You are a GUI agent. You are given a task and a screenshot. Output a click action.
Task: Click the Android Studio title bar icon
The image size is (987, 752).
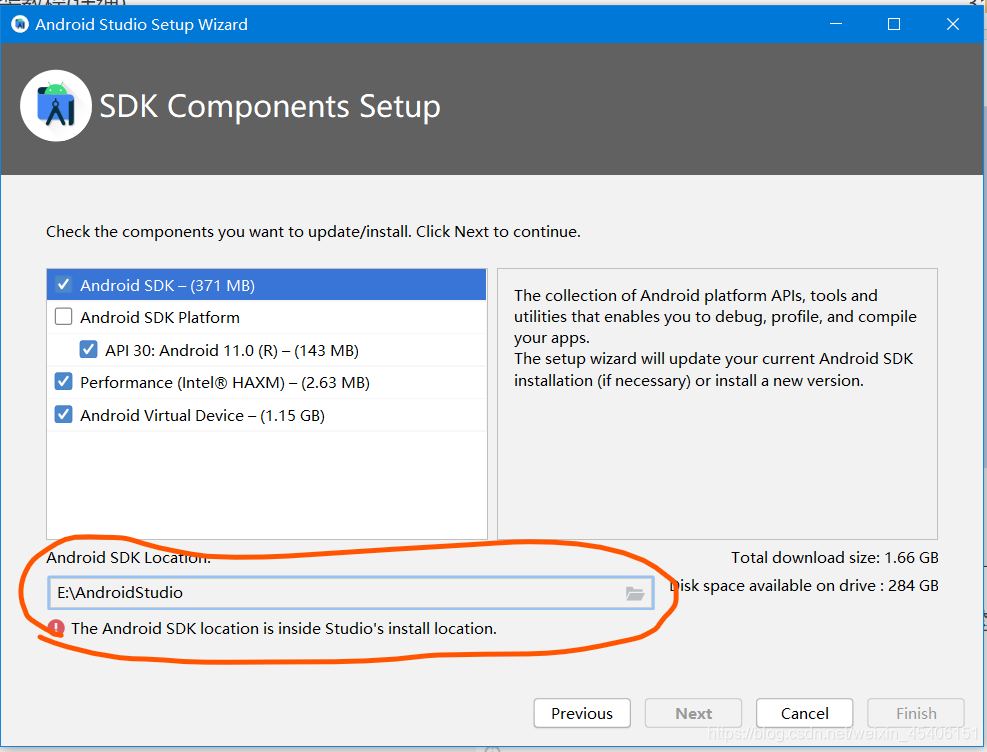(20, 25)
